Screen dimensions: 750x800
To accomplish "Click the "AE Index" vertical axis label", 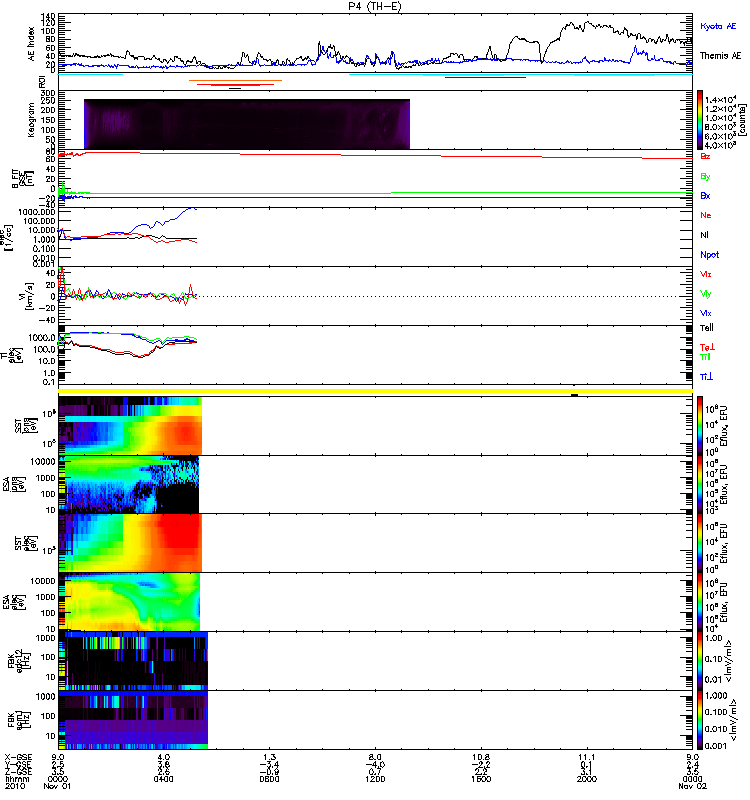I will click(31, 44).
